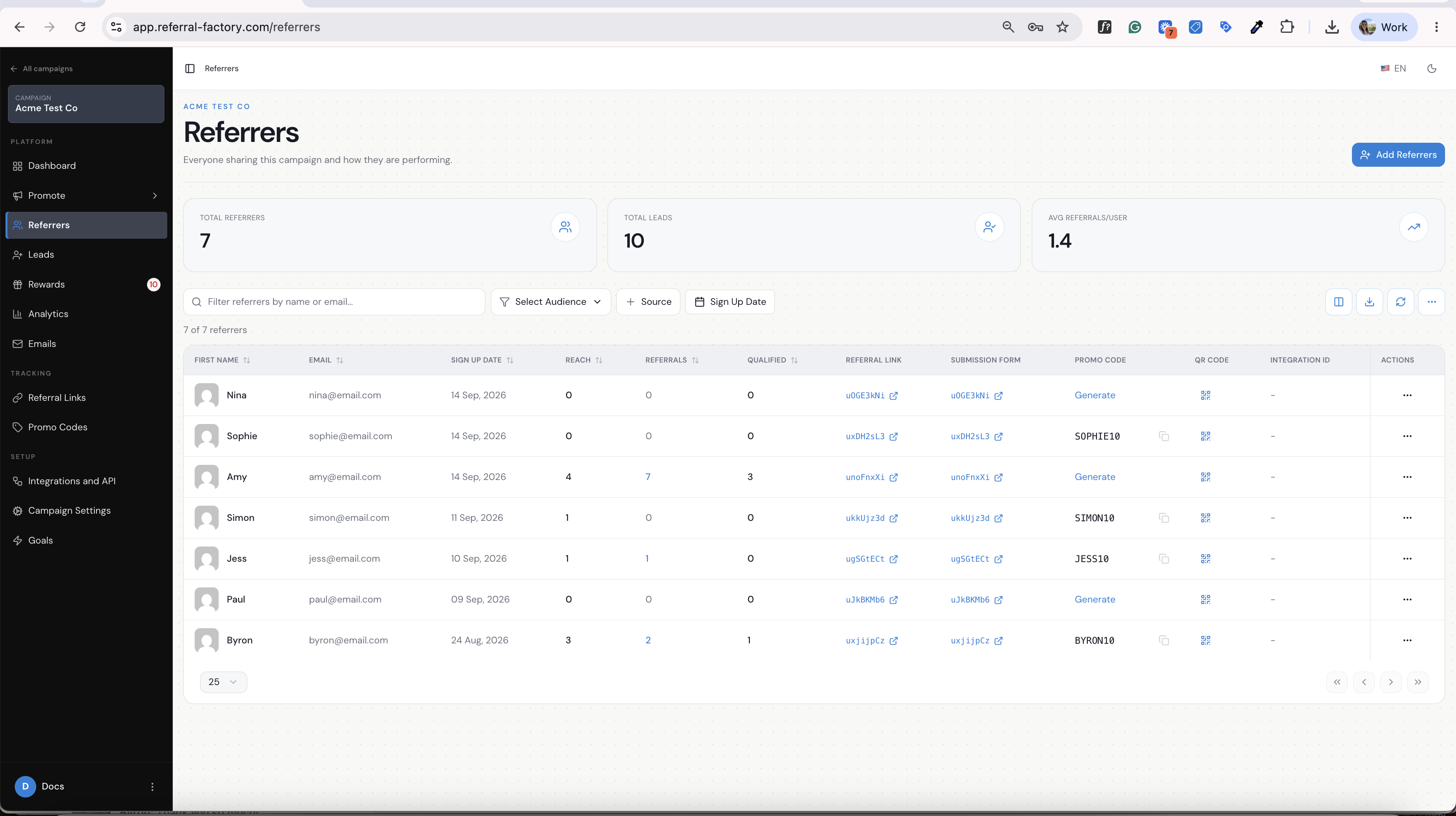Open the table toolbar more-options menu
The width and height of the screenshot is (1456, 816).
click(1431, 302)
